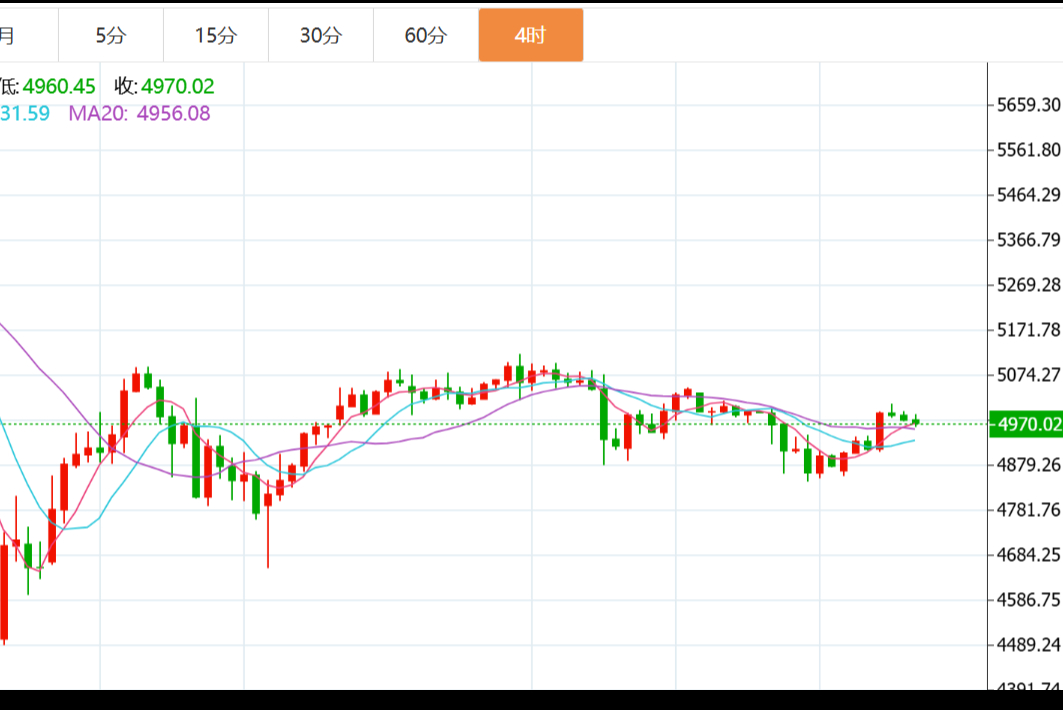The height and width of the screenshot is (710, 1063).
Task: Click the highlighted 4时 tab
Action: (530, 36)
